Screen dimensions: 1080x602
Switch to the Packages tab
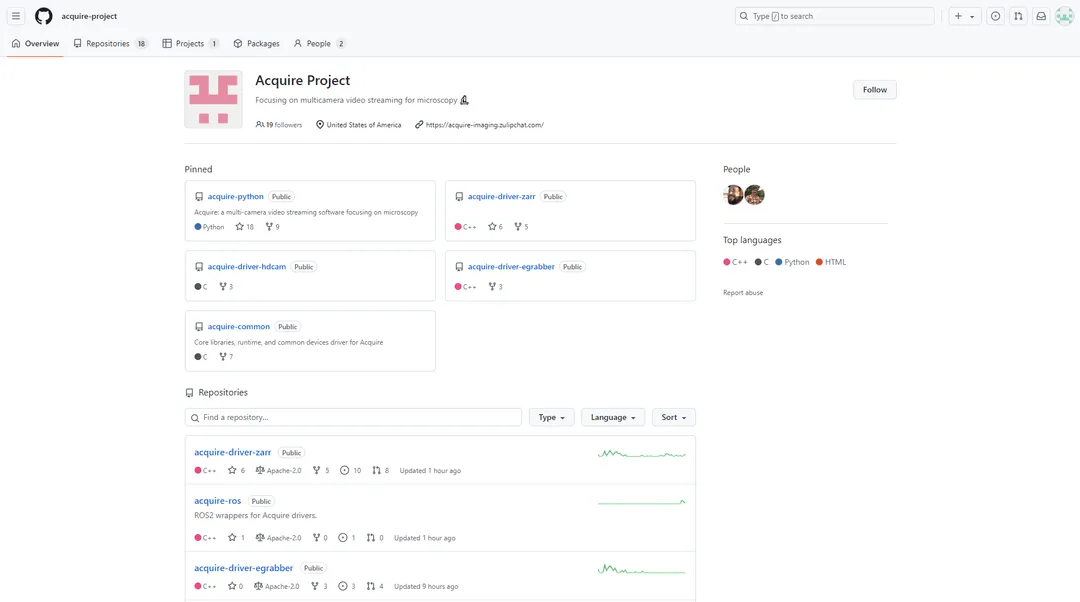[256, 43]
